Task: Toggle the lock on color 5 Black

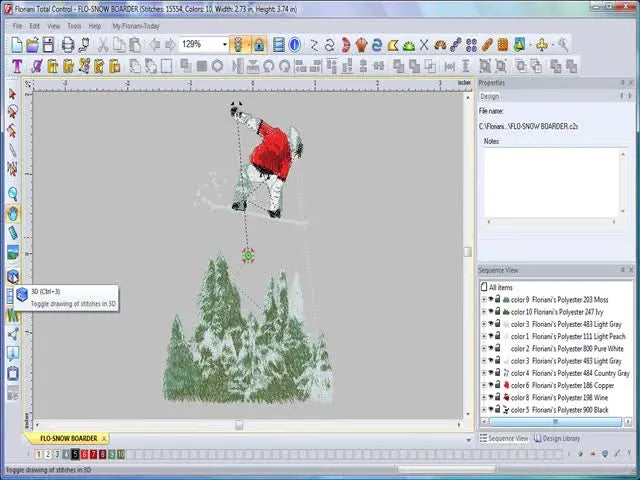Action: click(x=498, y=409)
